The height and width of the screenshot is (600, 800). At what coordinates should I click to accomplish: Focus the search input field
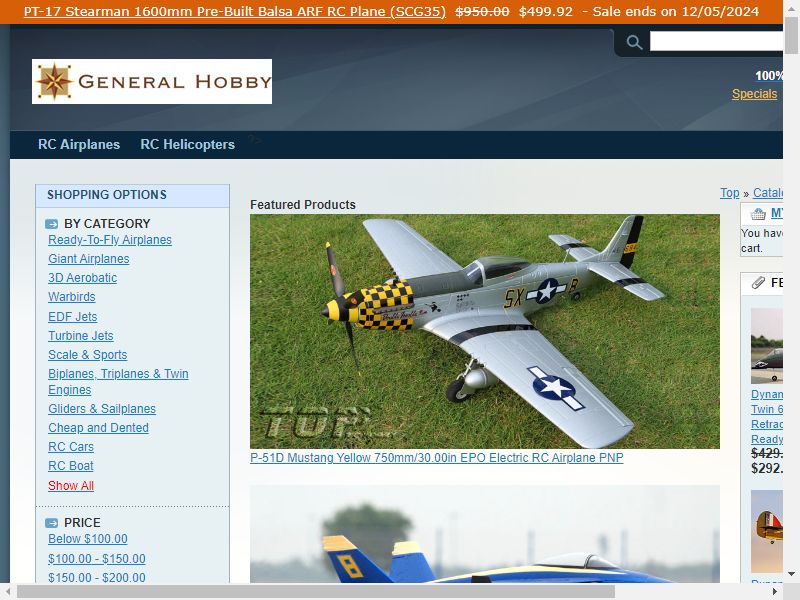point(716,41)
